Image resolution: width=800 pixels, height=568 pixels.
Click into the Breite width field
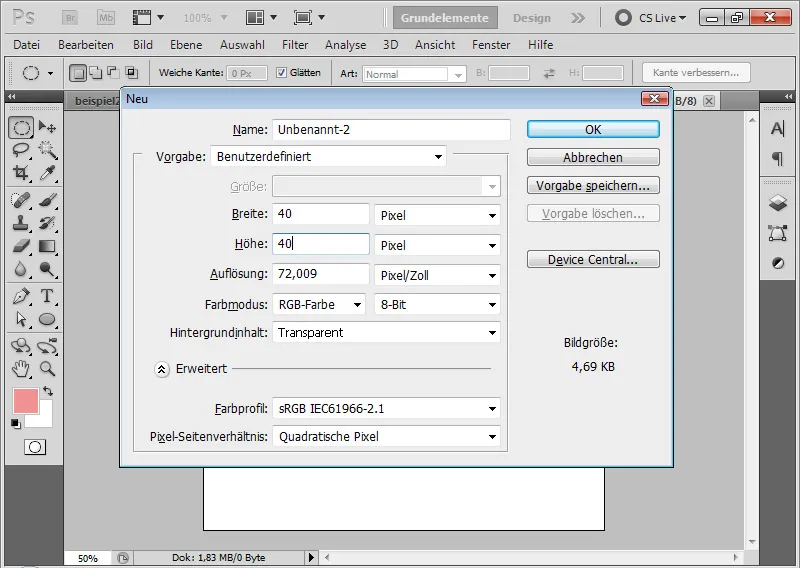pos(320,214)
